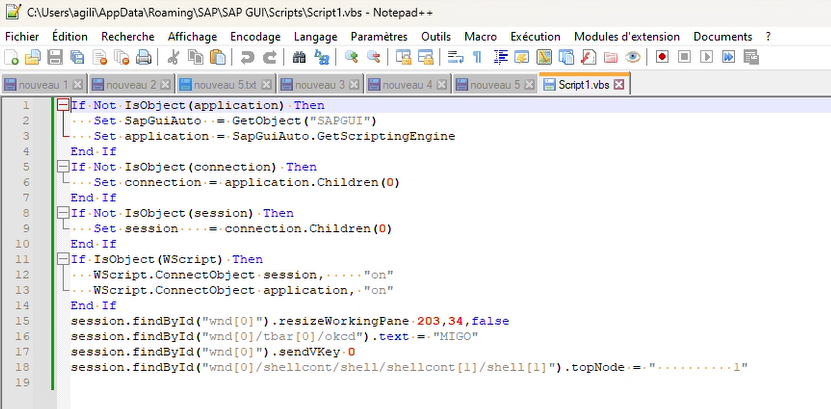Viewport: 831px width, 409px height.
Task: Open the Édition menu
Action: (x=70, y=37)
